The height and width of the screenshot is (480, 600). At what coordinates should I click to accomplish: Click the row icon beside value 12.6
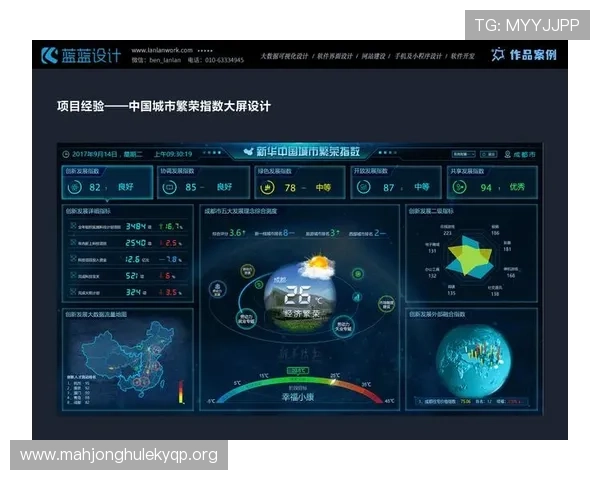[73, 259]
